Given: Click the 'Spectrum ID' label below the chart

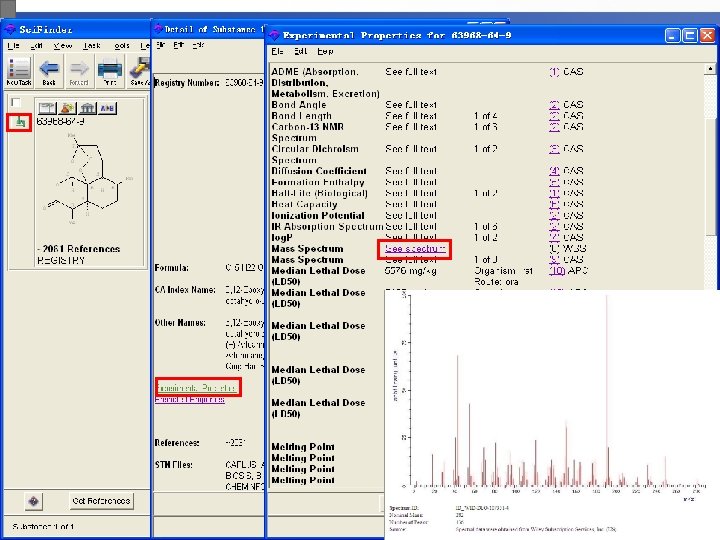Looking at the screenshot, I should click(x=403, y=508).
